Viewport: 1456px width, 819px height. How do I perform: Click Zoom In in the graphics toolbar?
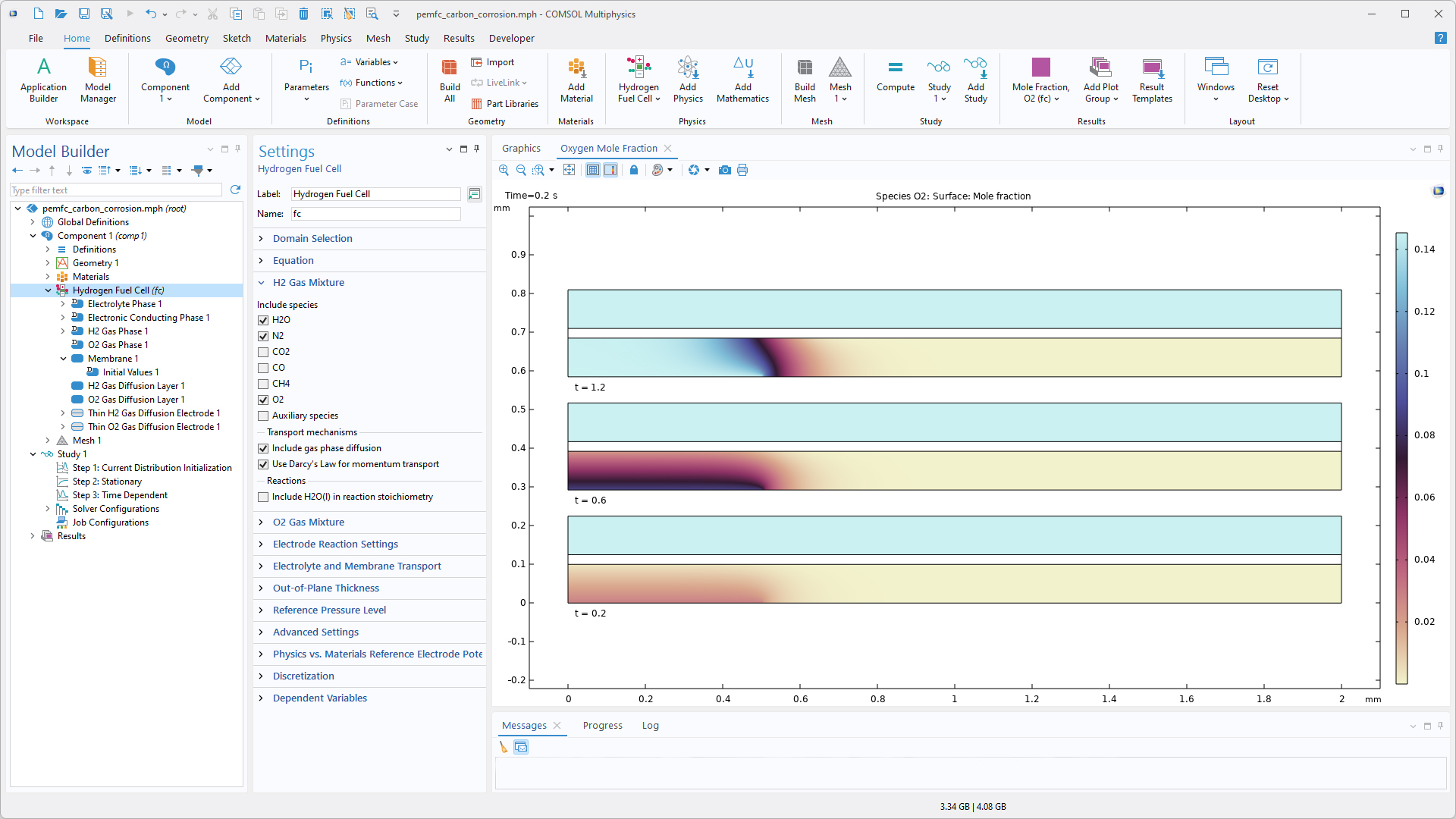(504, 170)
